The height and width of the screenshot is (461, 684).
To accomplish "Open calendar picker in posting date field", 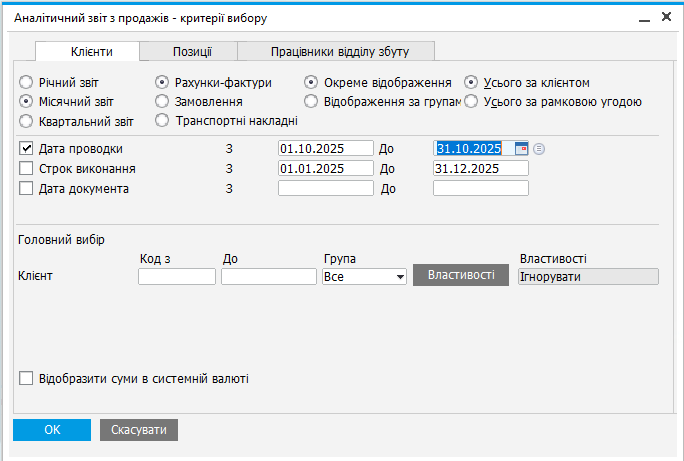I will tap(521, 149).
